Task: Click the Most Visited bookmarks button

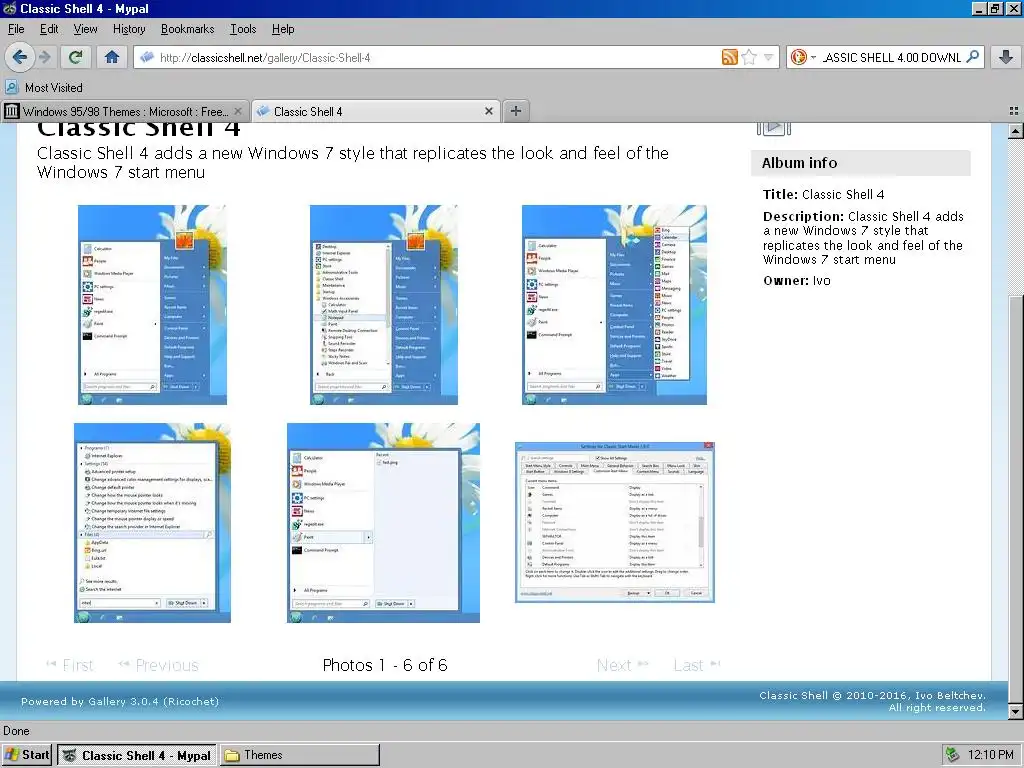Action: [44, 88]
